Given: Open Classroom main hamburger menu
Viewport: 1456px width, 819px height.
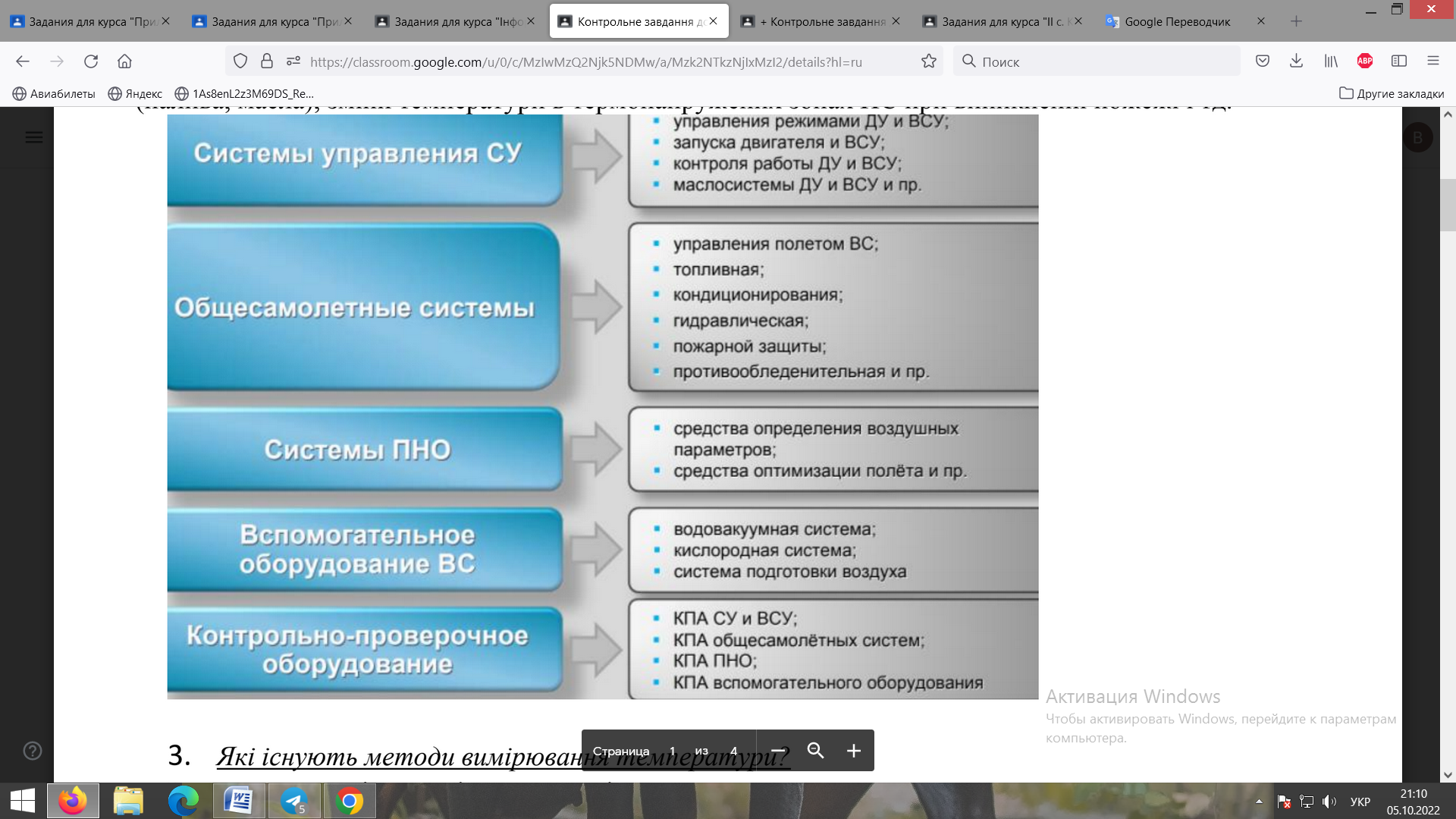Looking at the screenshot, I should (34, 137).
